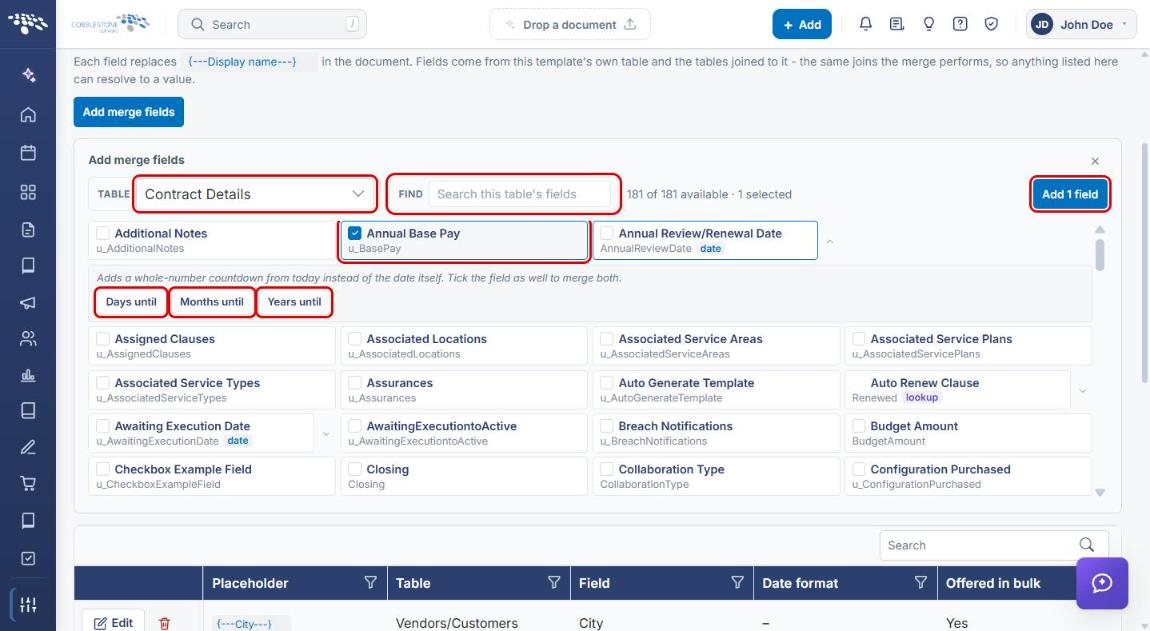Click the CobbleStone logo

pyautogui.click(x=110, y=23)
